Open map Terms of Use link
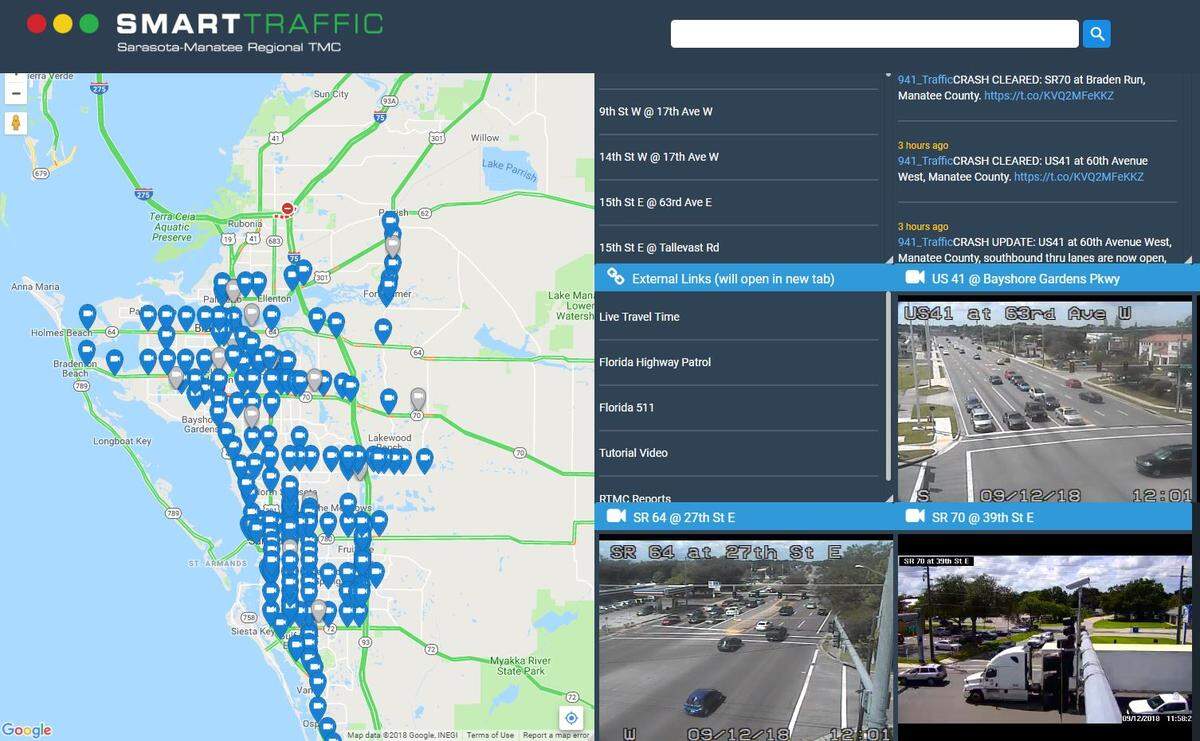The height and width of the screenshot is (741, 1200). tap(490, 736)
